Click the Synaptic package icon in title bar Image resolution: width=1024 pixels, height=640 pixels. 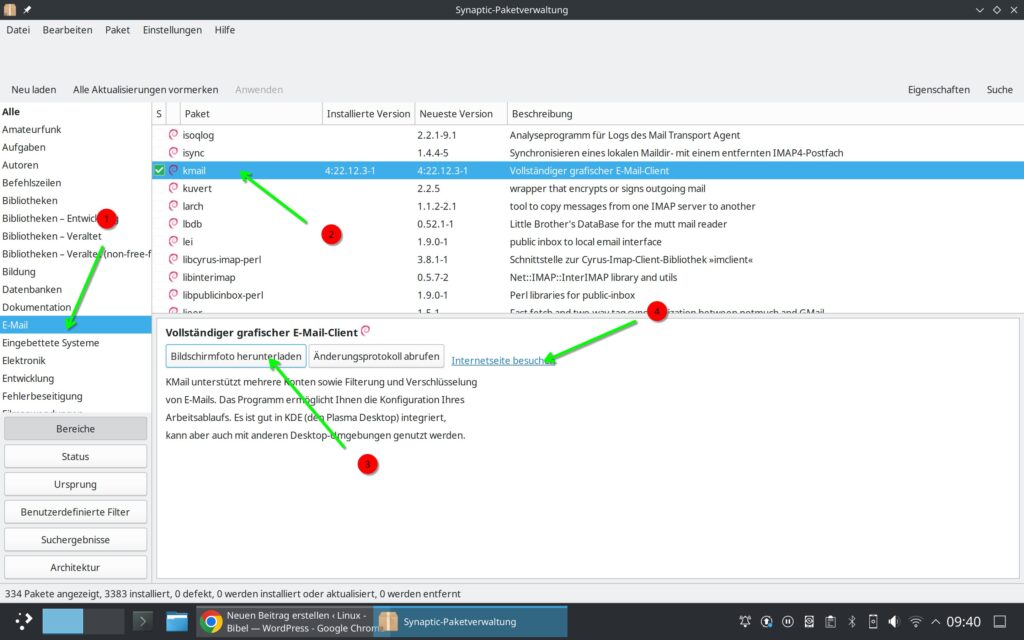[10, 10]
